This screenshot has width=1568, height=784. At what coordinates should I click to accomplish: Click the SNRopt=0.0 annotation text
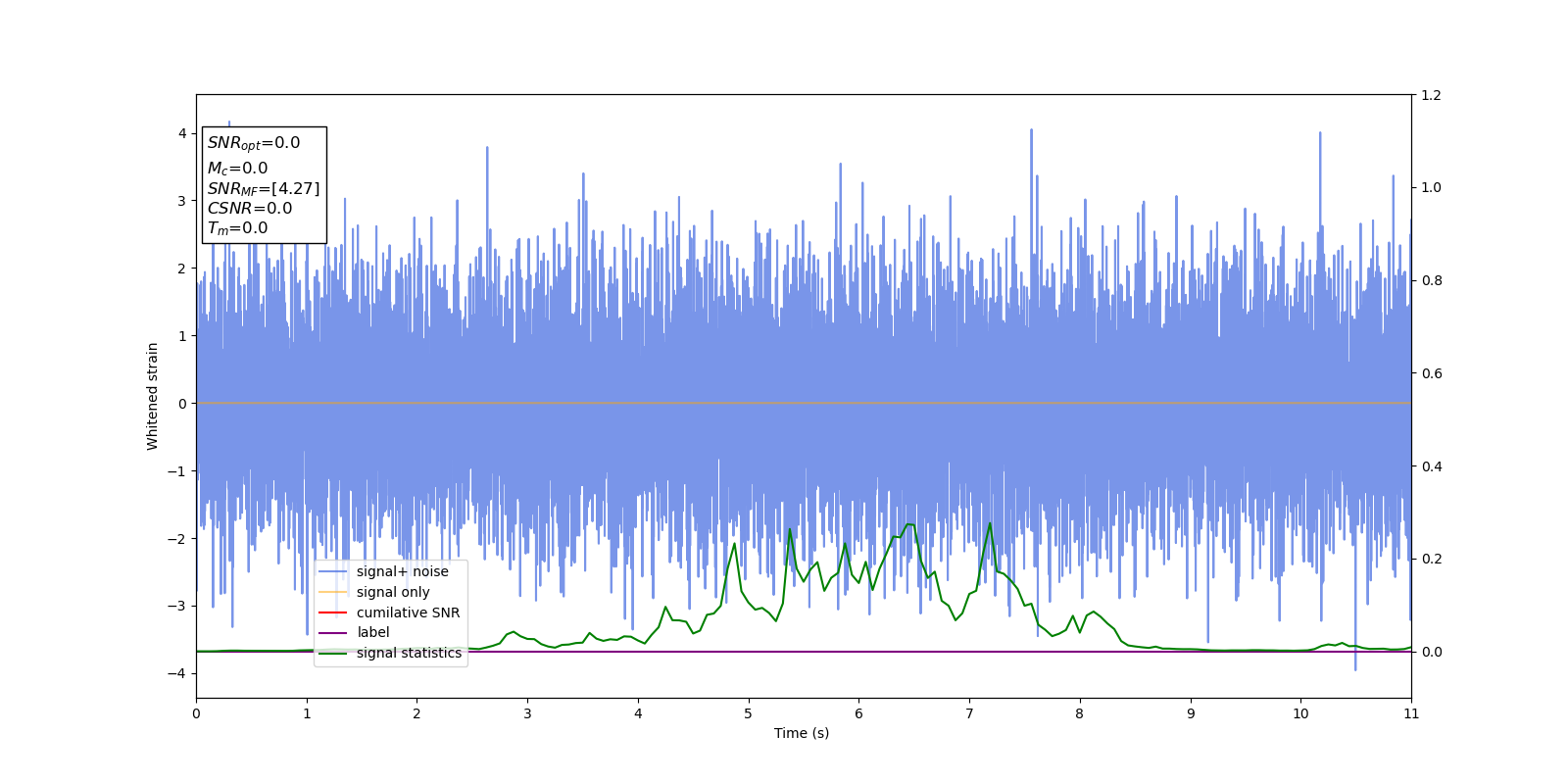(254, 143)
